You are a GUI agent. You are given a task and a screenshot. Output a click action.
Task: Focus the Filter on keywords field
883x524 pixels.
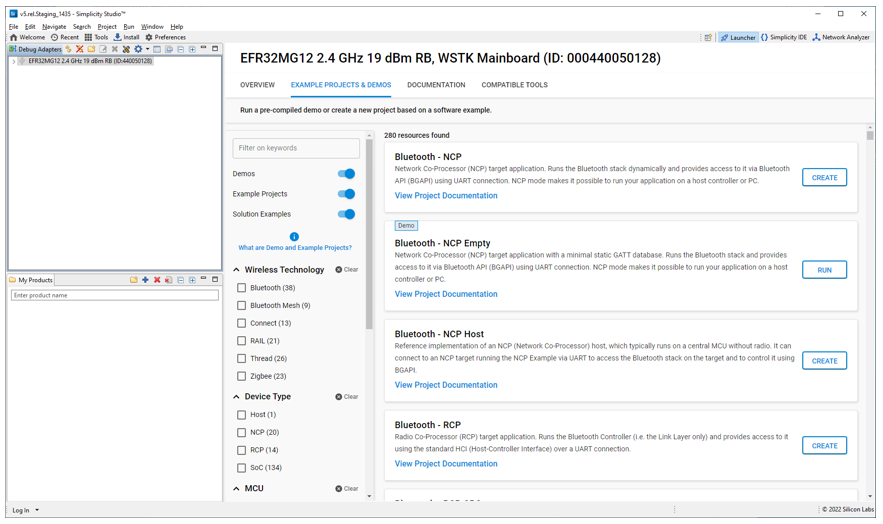click(296, 148)
